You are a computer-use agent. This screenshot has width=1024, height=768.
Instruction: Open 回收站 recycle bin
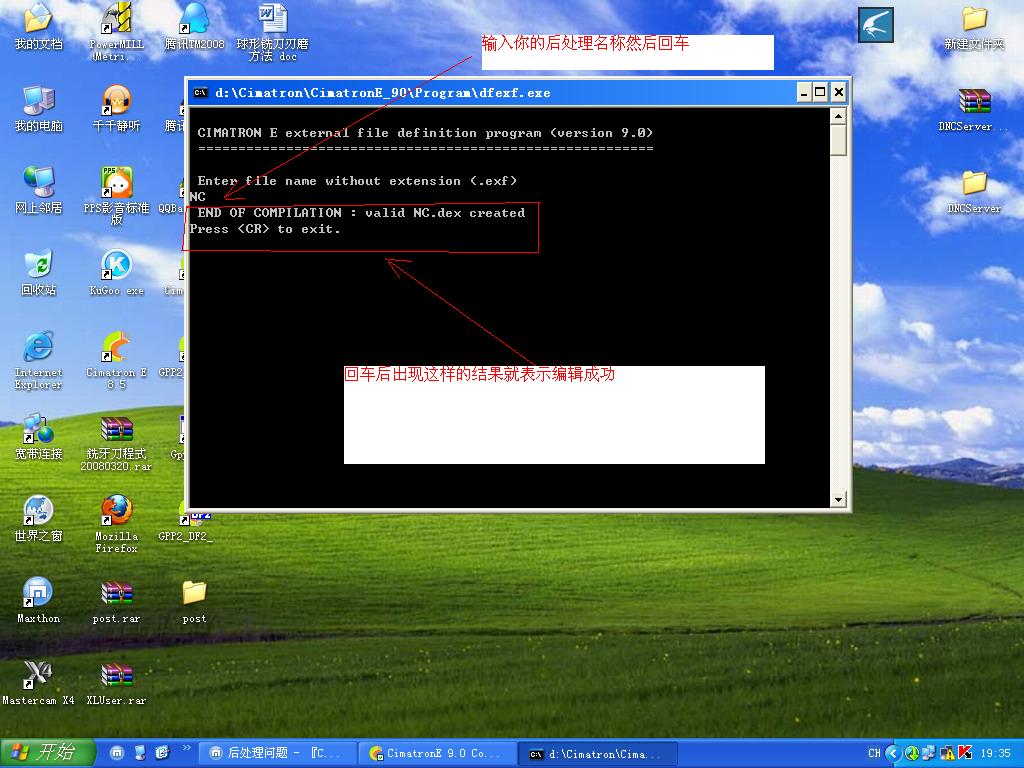[x=39, y=273]
